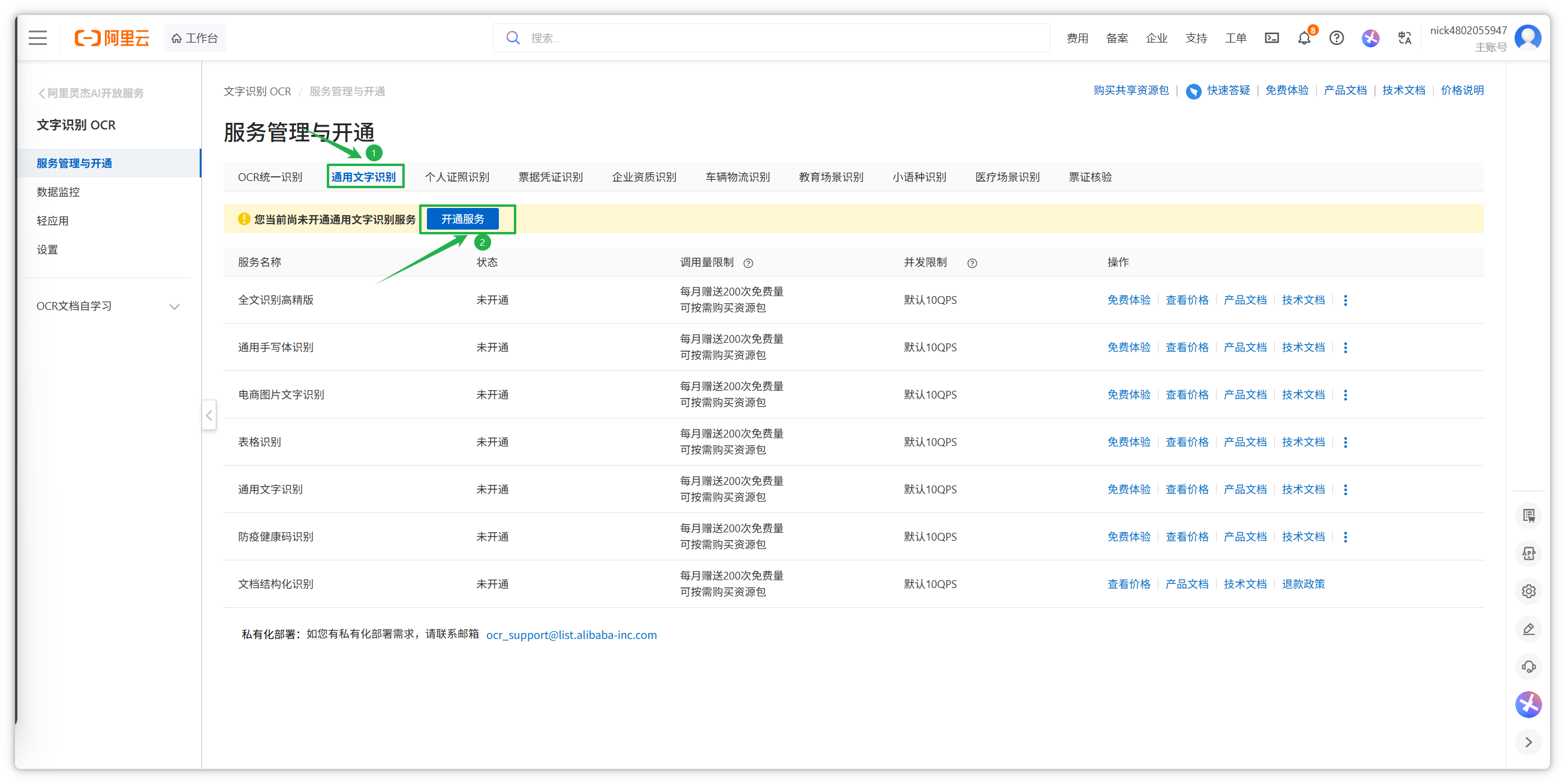
Task: Collapse the left sidebar panel handle
Action: coord(209,415)
